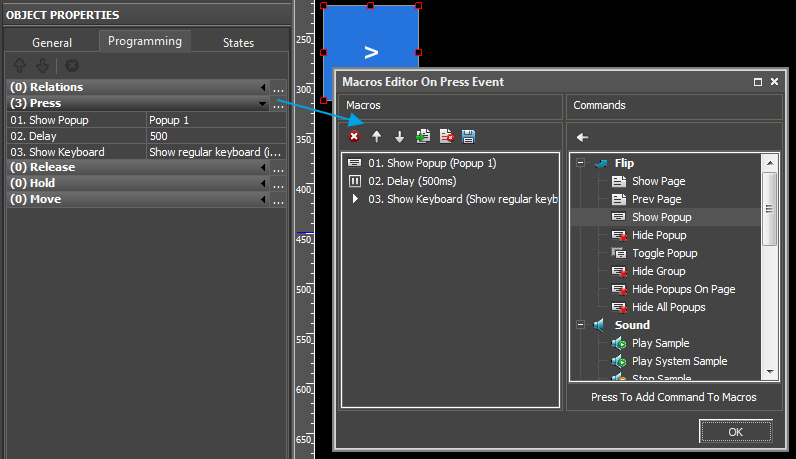The image size is (796, 459).
Task: Collapse the Sound tree node
Action: coord(580,325)
